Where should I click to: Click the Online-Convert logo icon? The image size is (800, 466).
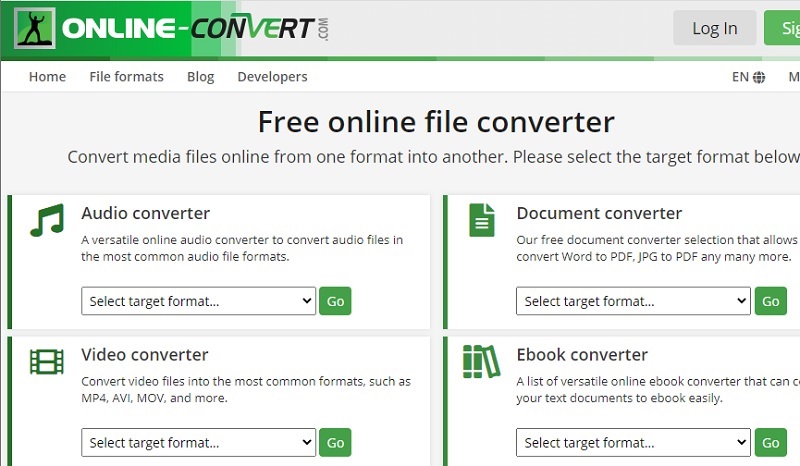(x=35, y=28)
